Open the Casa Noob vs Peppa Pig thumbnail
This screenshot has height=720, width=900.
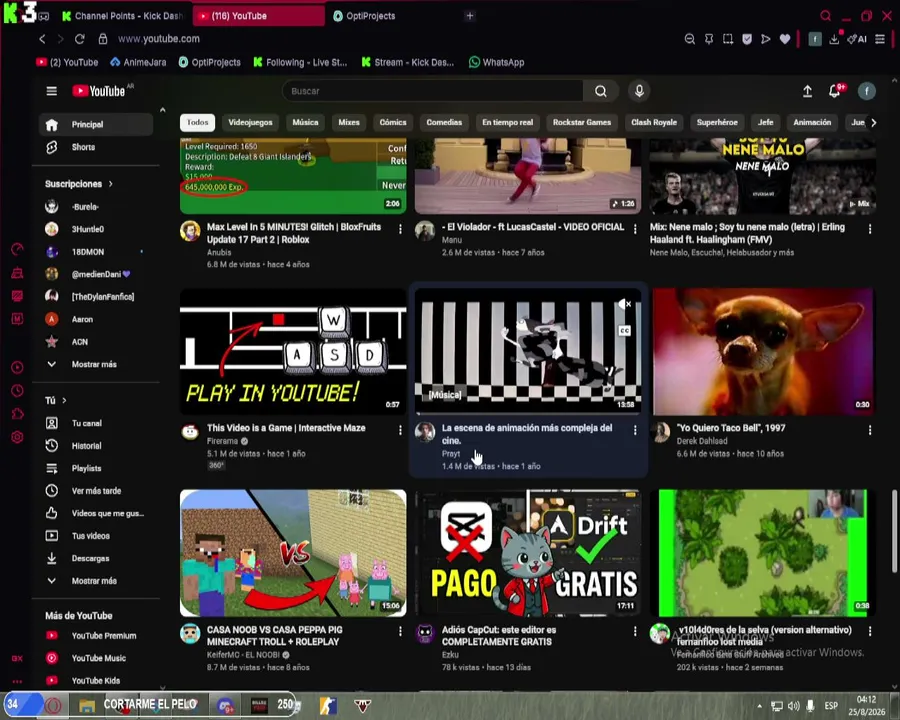pos(293,553)
